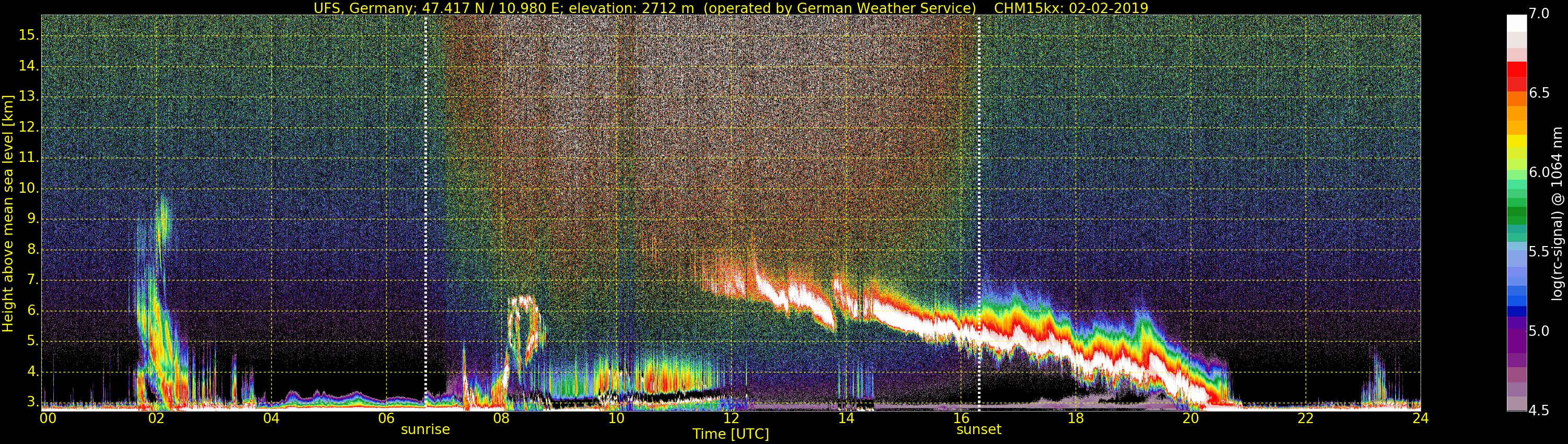Click the 'sunrise' label below the time axis
The image size is (1568, 444).
pyautogui.click(x=425, y=429)
